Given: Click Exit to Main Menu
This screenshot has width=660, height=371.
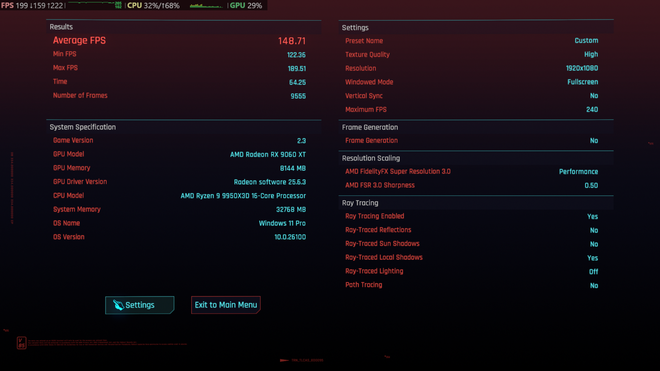Looking at the screenshot, I should click(226, 305).
